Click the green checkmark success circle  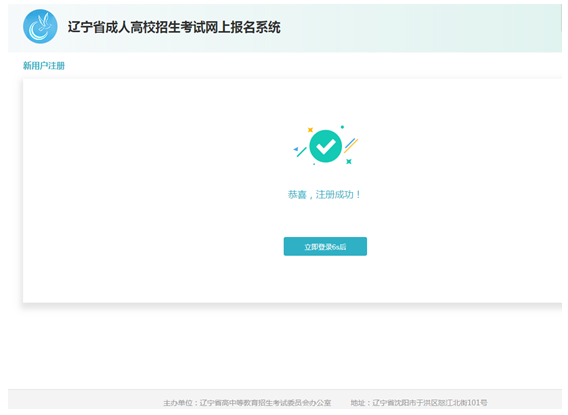pos(325,146)
